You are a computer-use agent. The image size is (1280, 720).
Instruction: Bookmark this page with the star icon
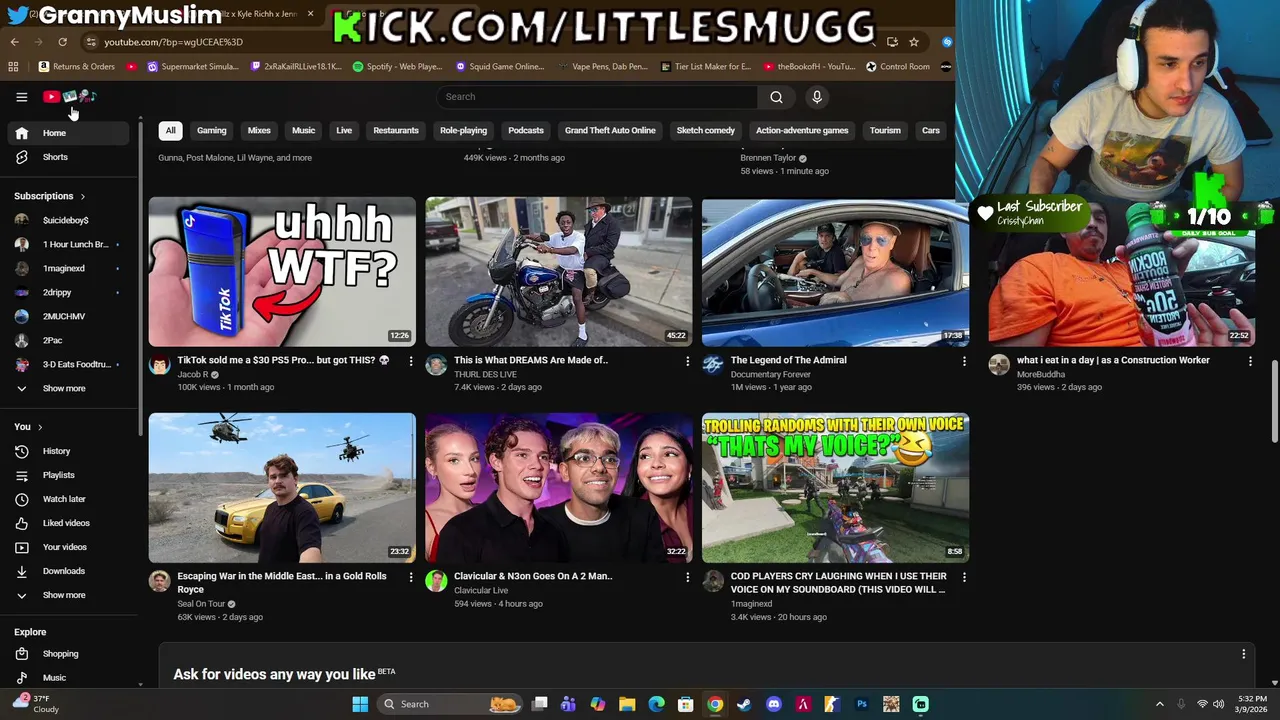913,42
